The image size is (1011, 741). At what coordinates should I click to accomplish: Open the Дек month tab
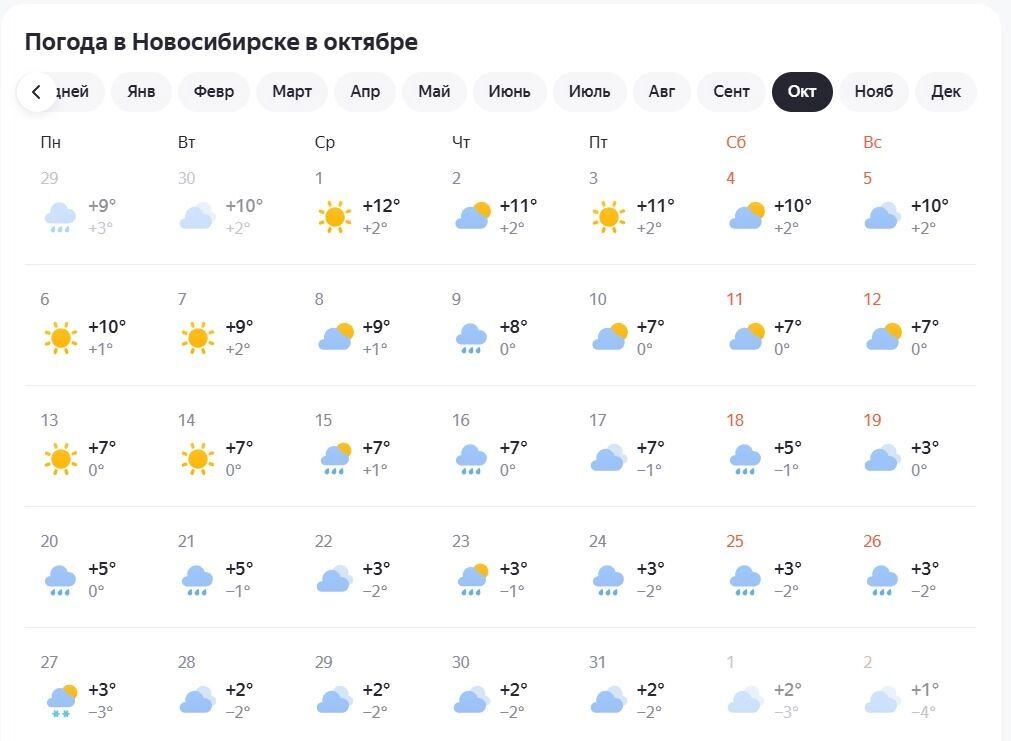coord(945,92)
